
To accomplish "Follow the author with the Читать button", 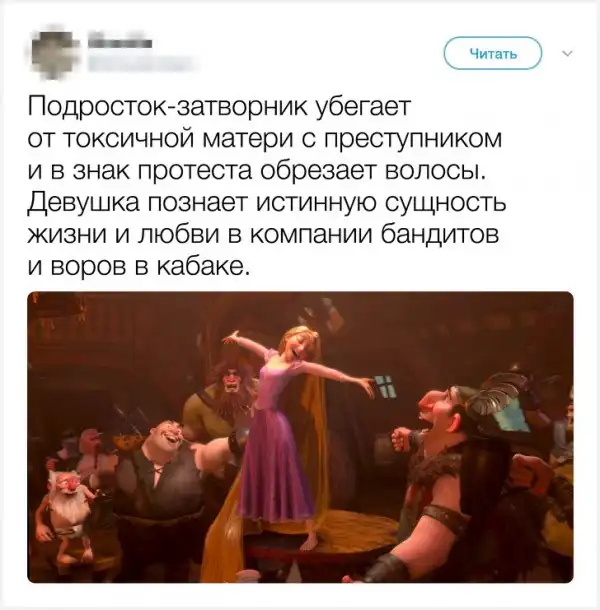I will coord(493,53).
